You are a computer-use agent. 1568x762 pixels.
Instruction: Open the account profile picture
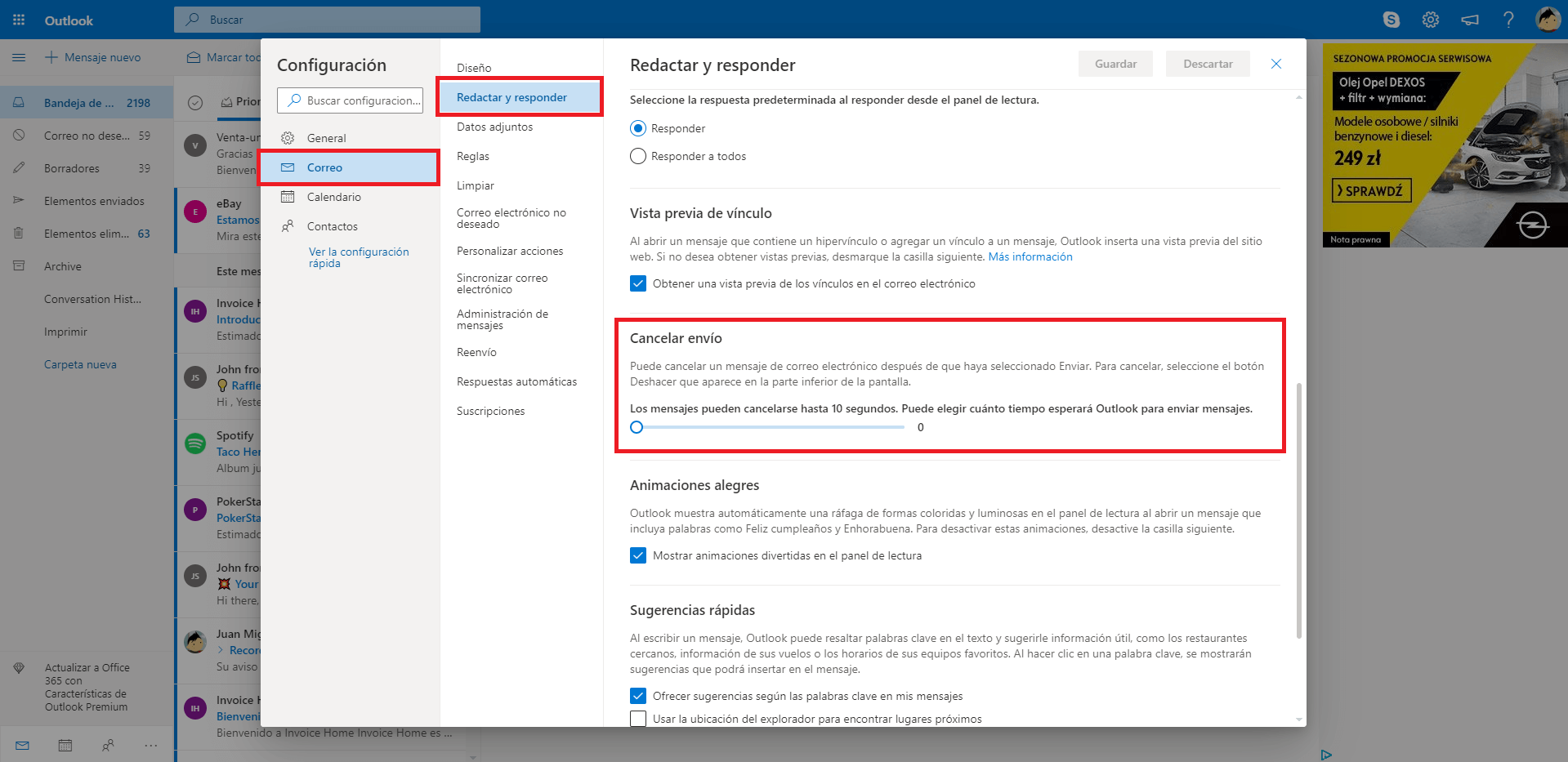(x=1548, y=19)
